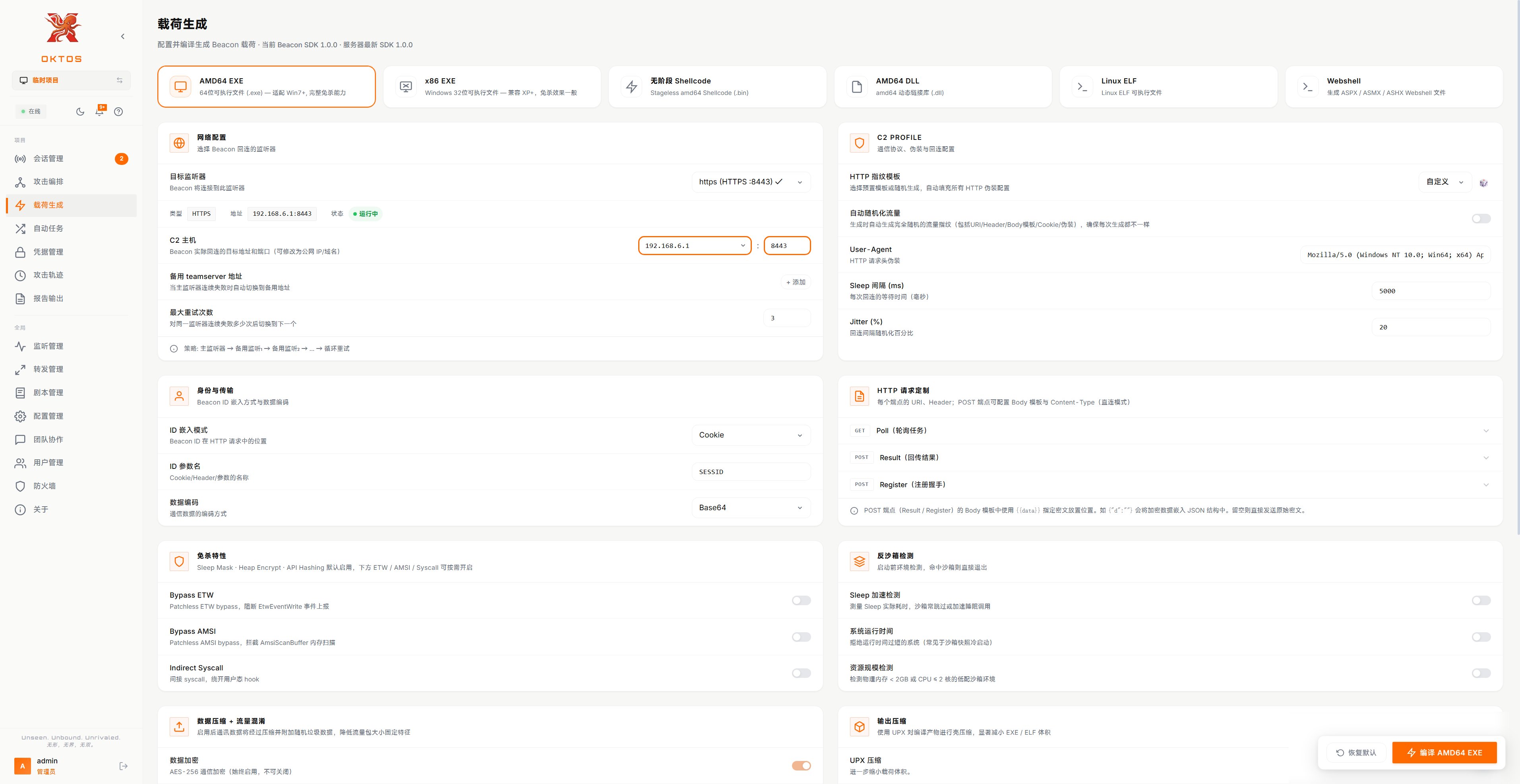The height and width of the screenshot is (784, 1520).
Task: Enable the Bypass ETW toggle
Action: coord(801,600)
